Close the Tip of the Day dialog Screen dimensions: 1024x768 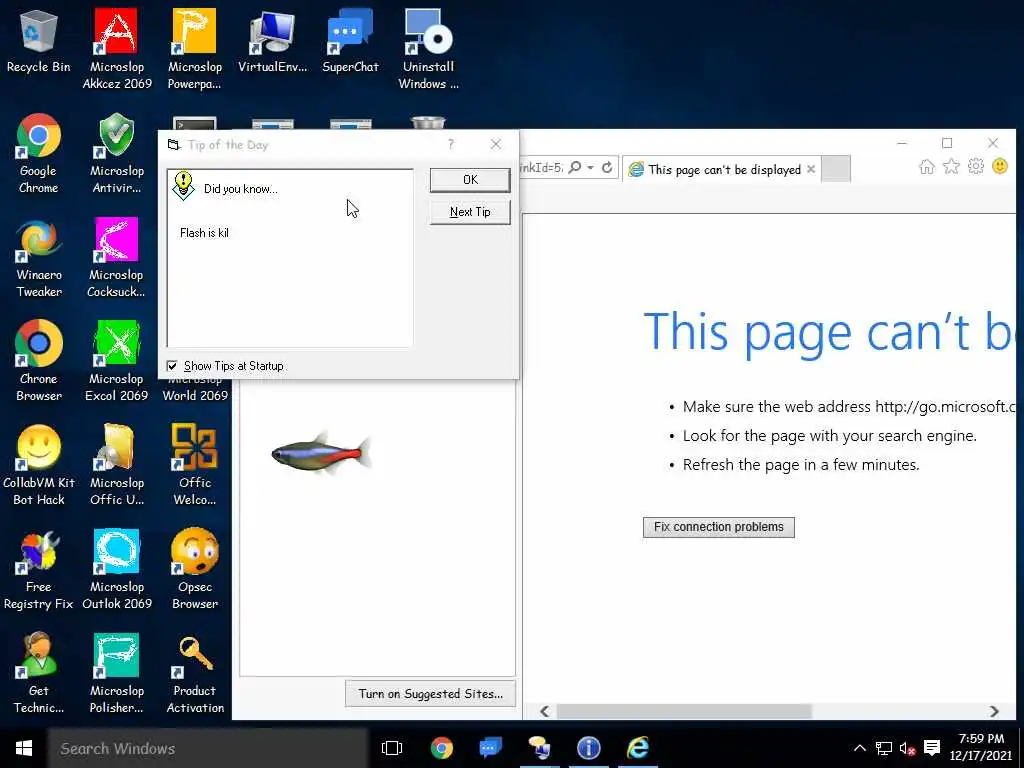click(x=496, y=144)
